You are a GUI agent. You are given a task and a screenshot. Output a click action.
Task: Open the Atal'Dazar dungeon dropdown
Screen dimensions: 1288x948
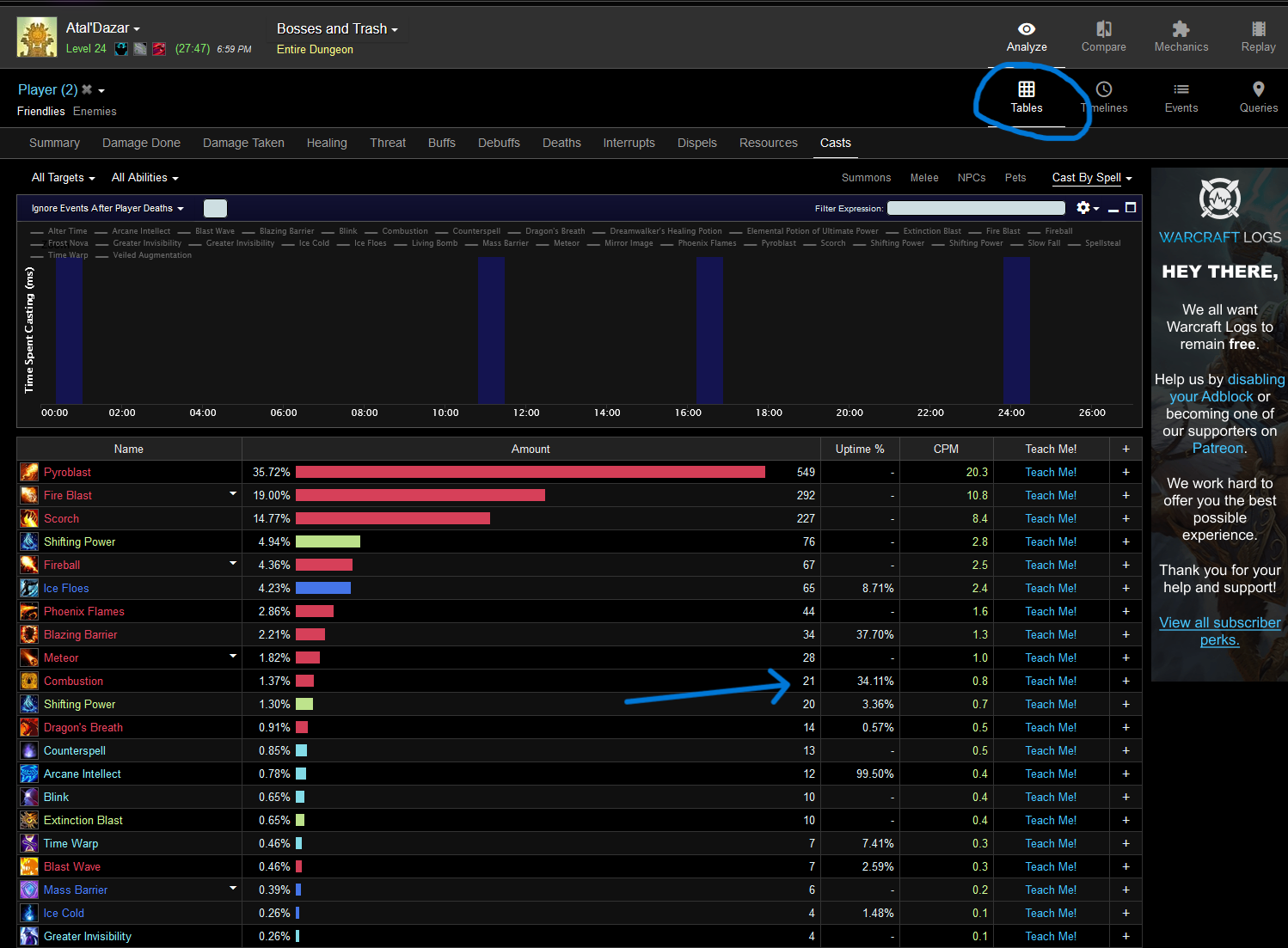103,28
